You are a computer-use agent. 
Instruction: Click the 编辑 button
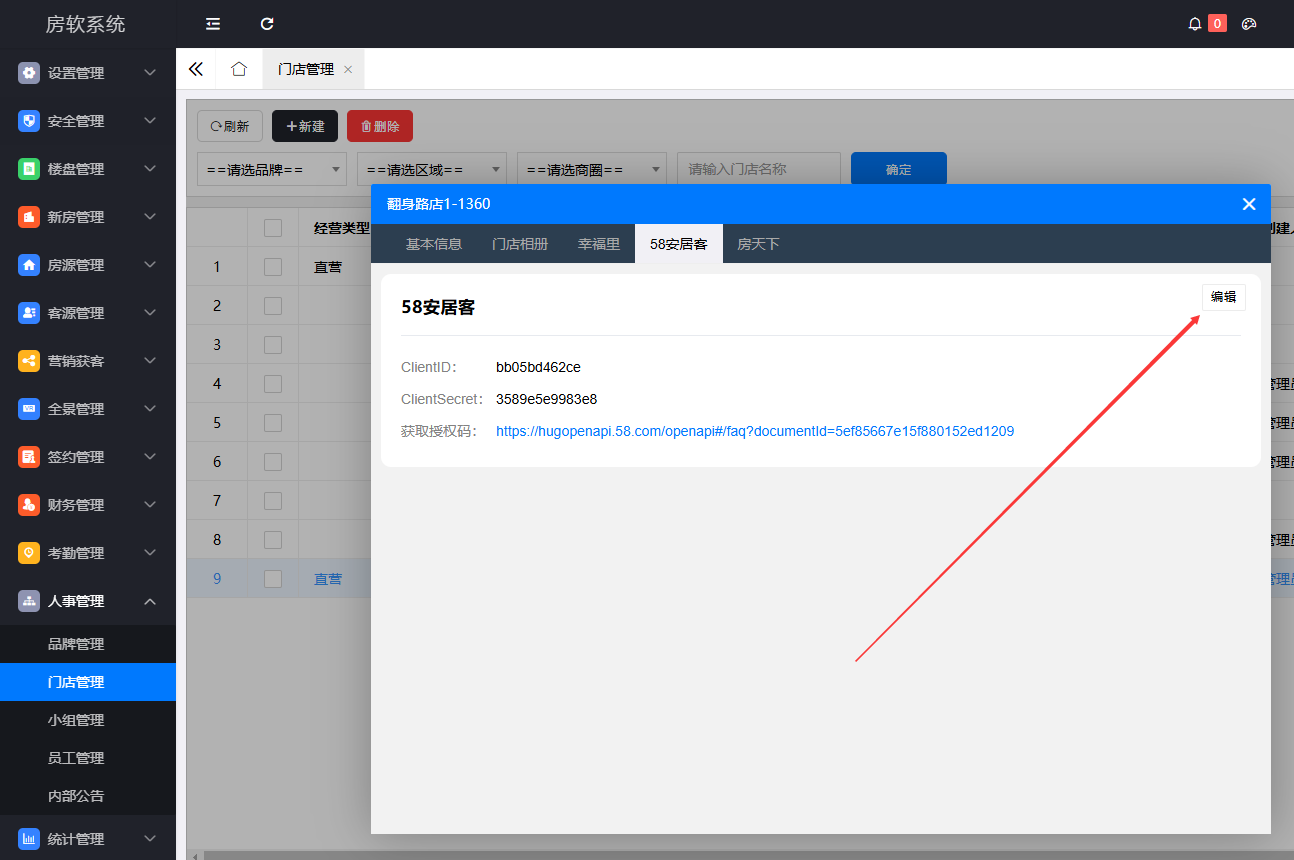pyautogui.click(x=1224, y=297)
